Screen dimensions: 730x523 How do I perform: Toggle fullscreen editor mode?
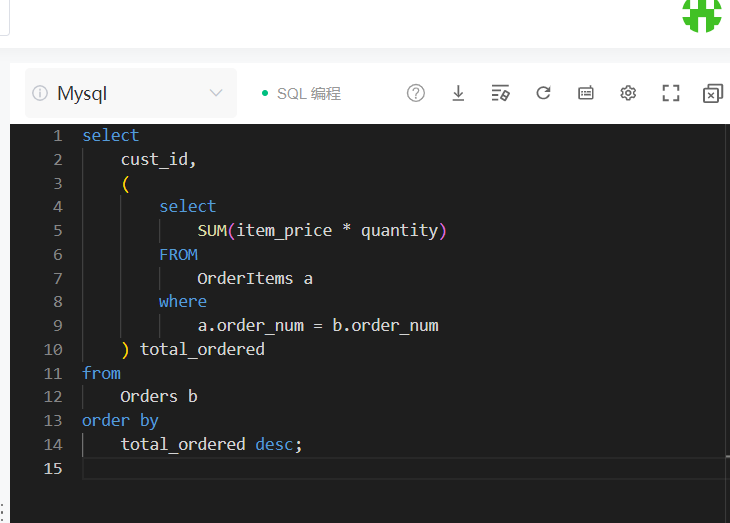671,93
